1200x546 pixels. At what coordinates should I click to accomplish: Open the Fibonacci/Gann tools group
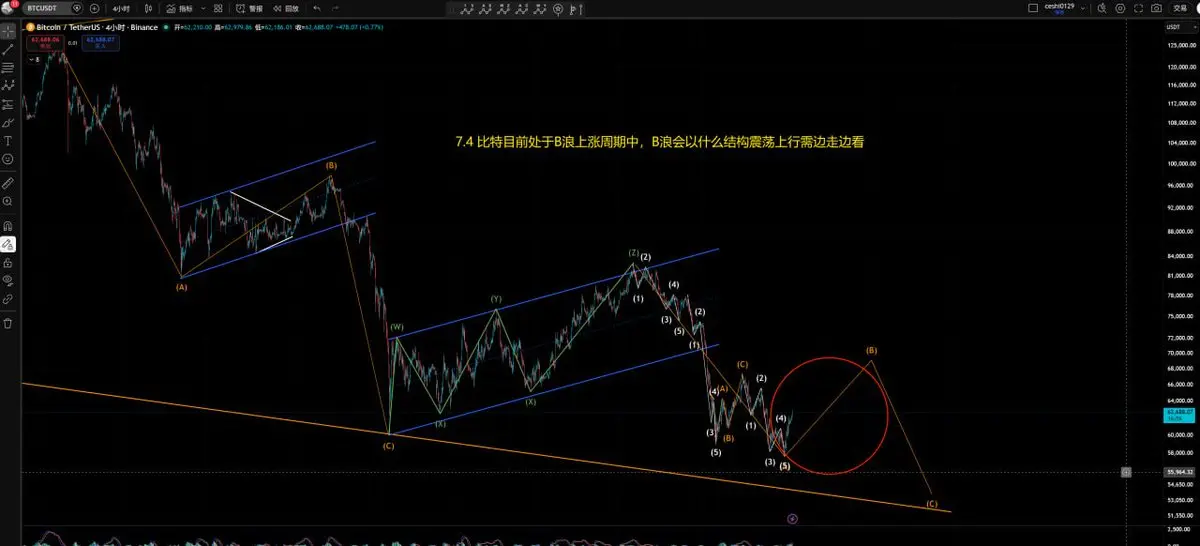coord(8,68)
